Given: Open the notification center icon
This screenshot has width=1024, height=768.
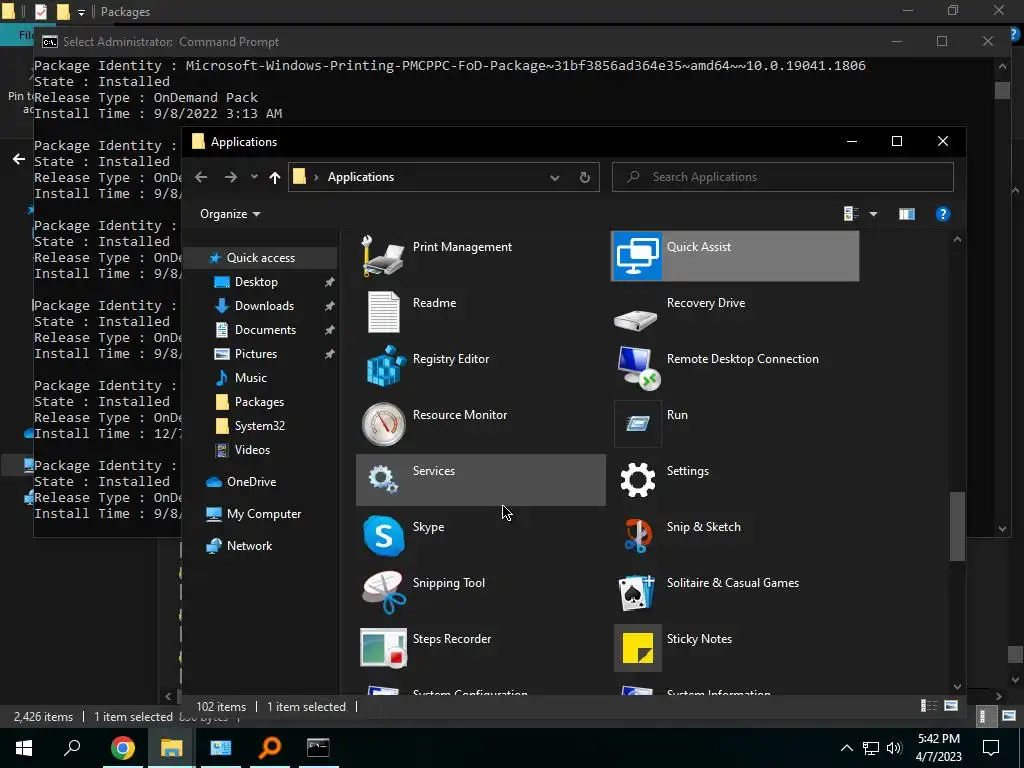Looking at the screenshot, I should pos(991,748).
